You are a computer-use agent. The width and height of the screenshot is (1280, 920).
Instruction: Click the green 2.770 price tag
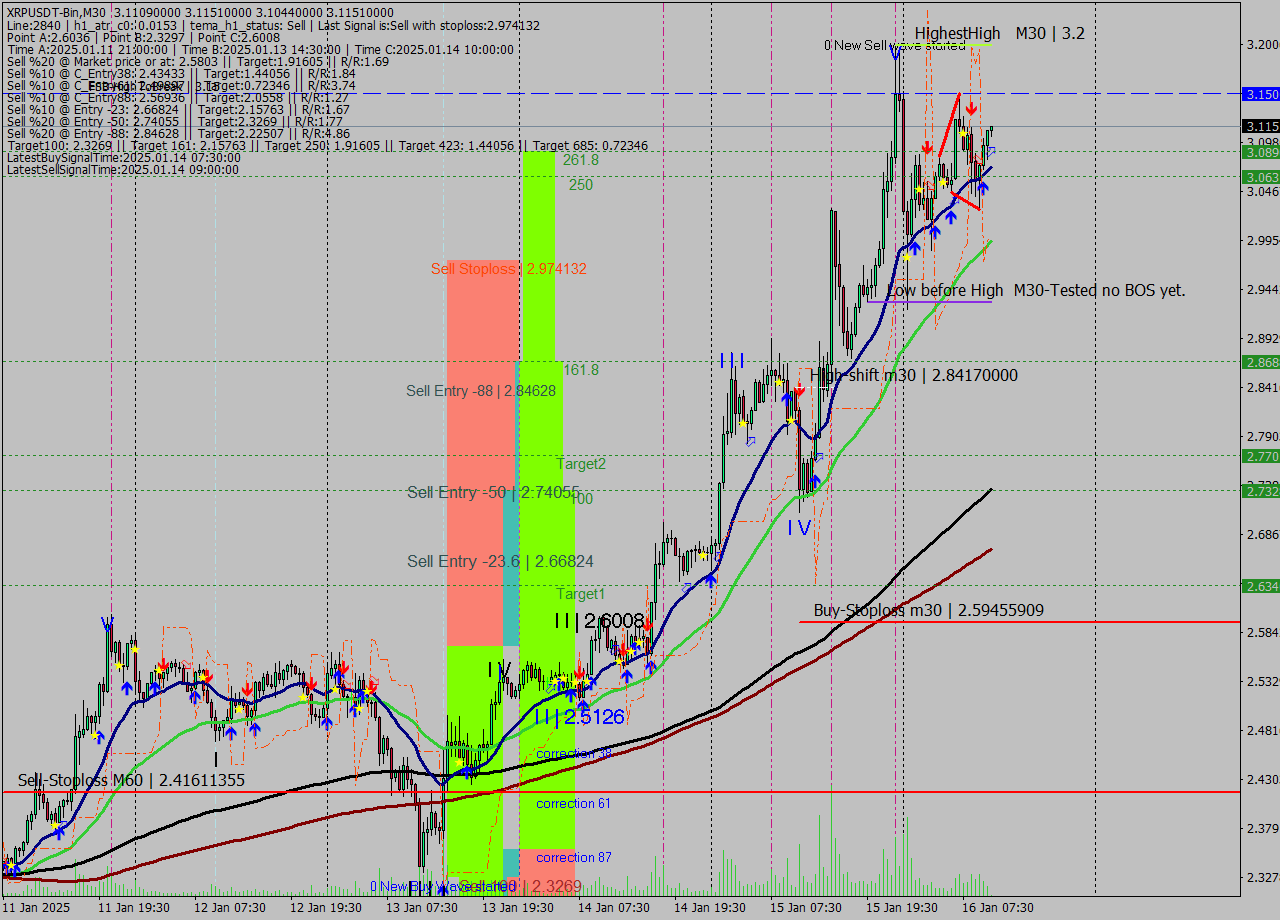coord(1261,456)
